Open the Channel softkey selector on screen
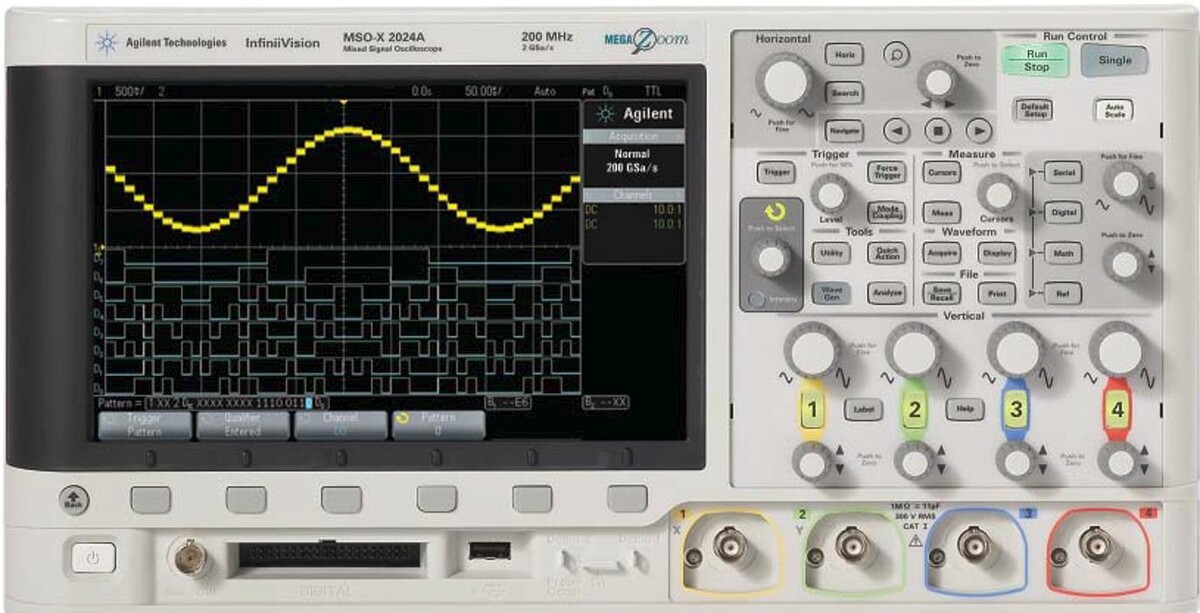The image size is (1200, 613). (340, 424)
